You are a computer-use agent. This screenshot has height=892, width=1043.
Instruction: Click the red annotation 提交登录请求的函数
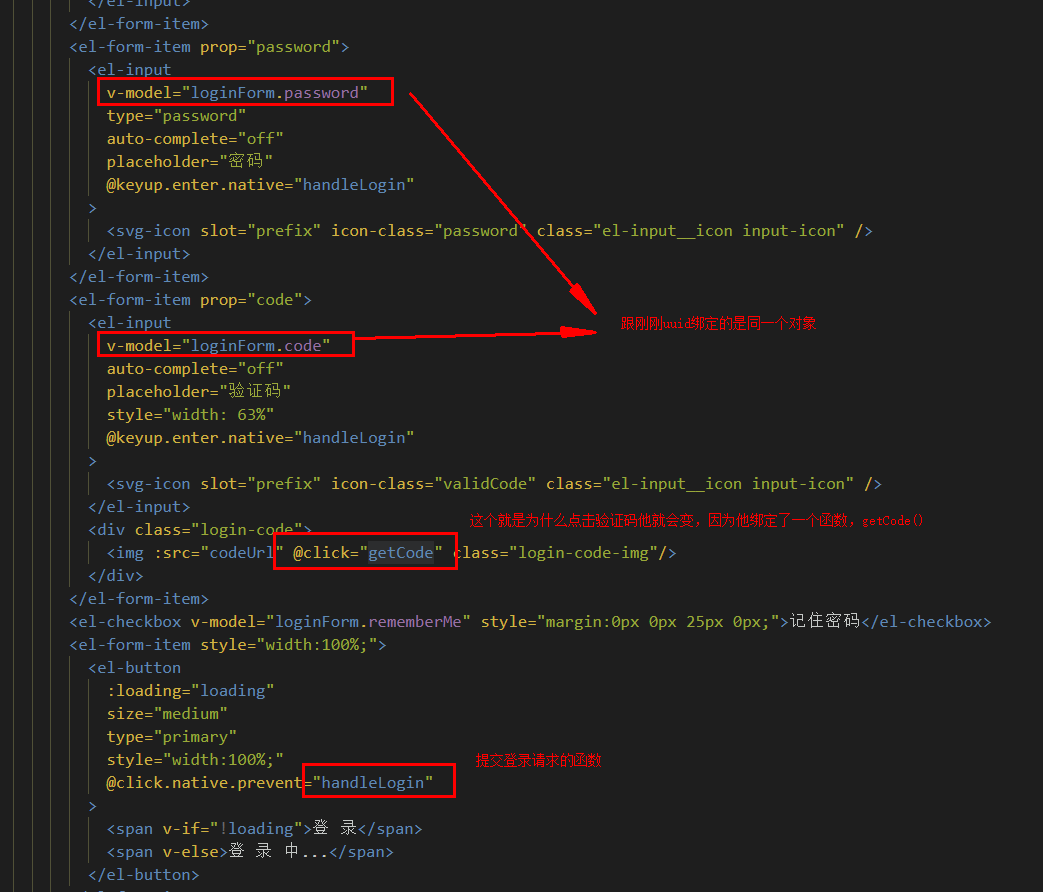pyautogui.click(x=538, y=760)
